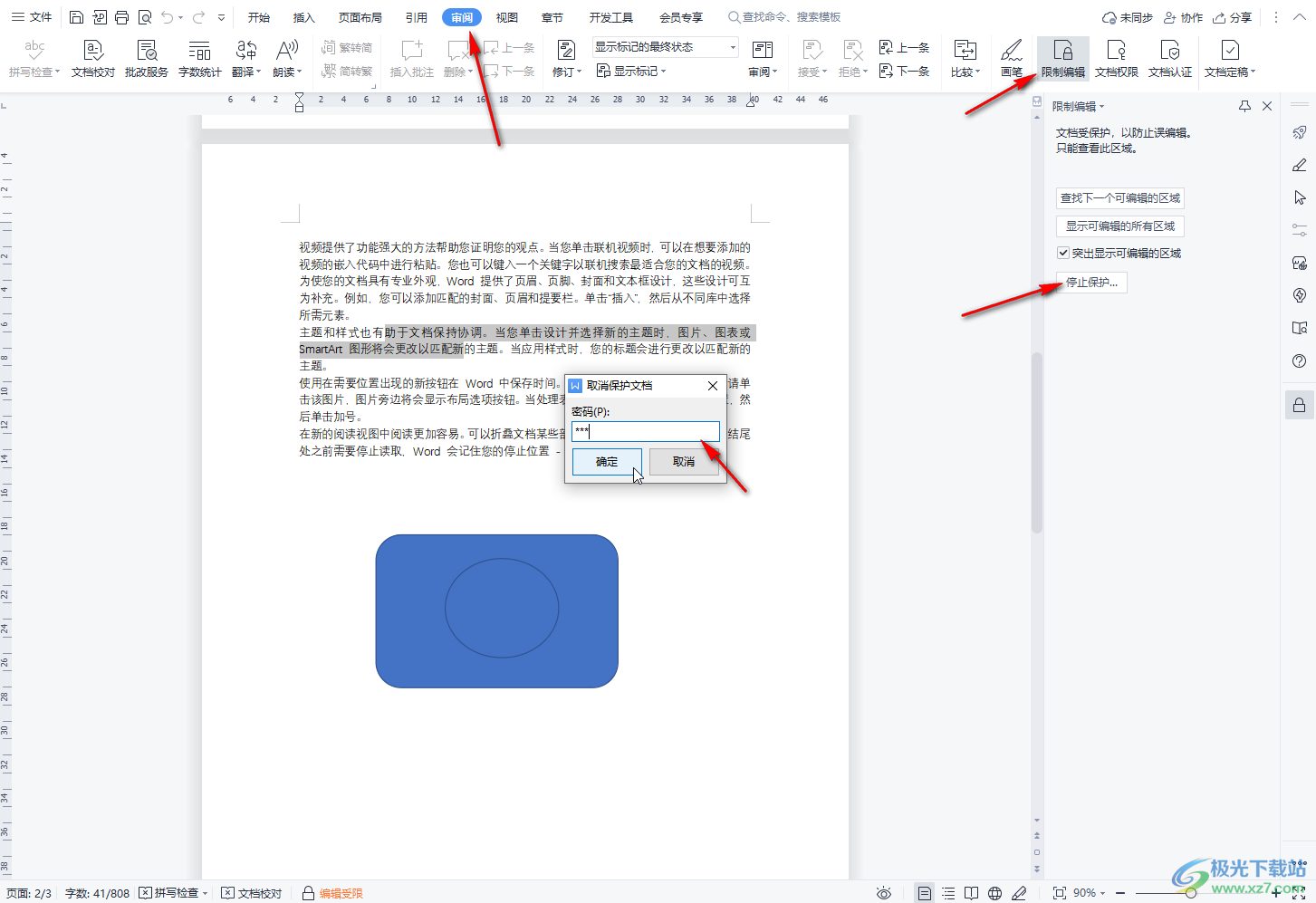Image resolution: width=1316 pixels, height=903 pixels.
Task: Click 查找下一个可编辑的区域 button
Action: click(x=1120, y=197)
